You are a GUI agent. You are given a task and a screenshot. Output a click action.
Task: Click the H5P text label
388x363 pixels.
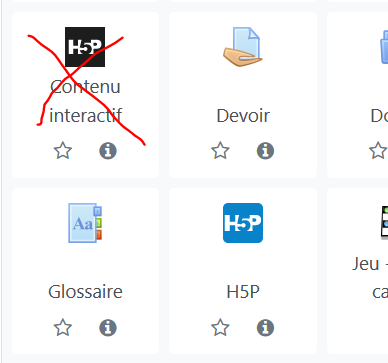pos(243,292)
